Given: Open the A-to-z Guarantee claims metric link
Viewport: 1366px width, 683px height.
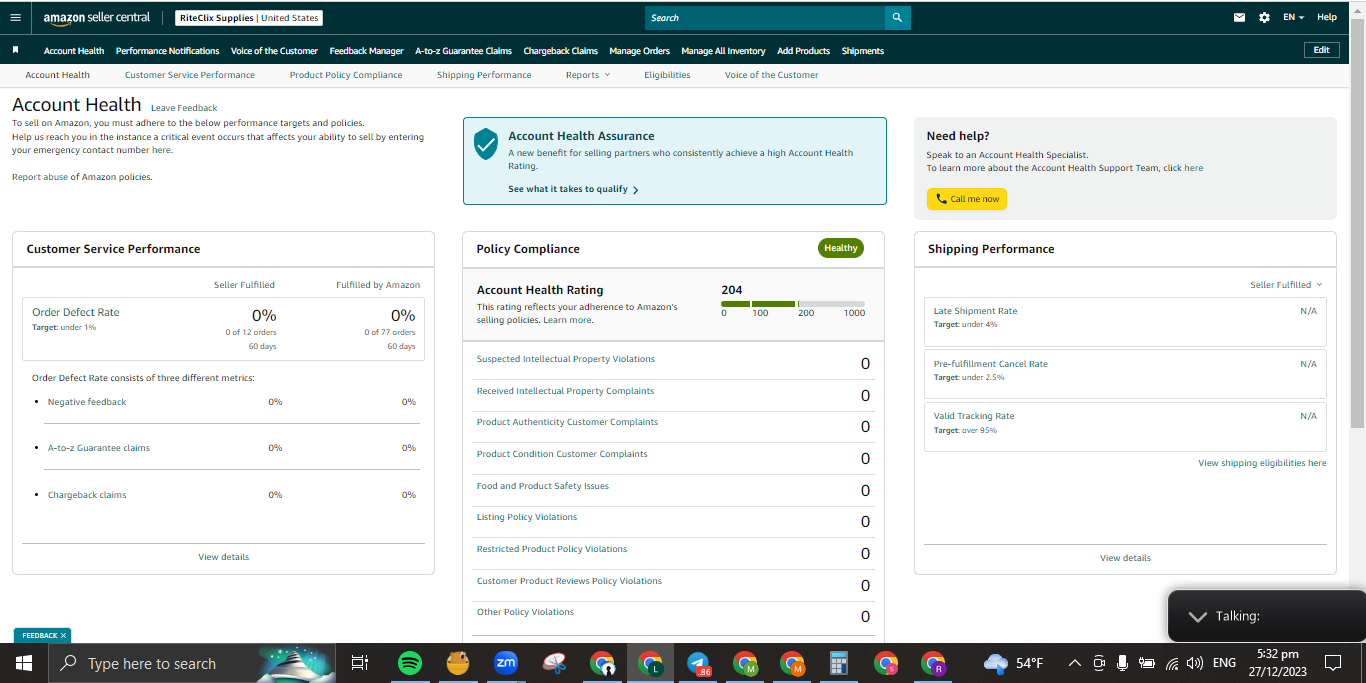Looking at the screenshot, I should point(99,448).
